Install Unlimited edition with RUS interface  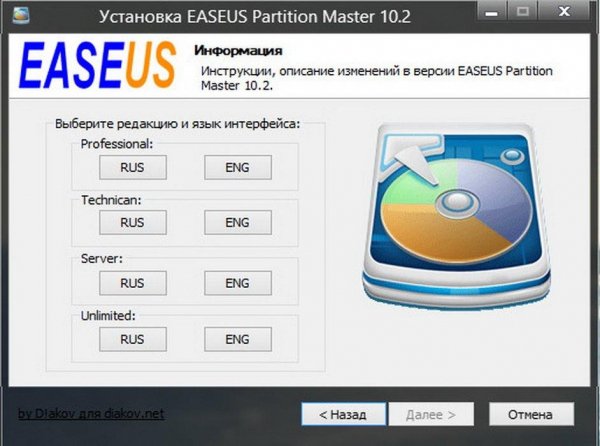(x=133, y=339)
